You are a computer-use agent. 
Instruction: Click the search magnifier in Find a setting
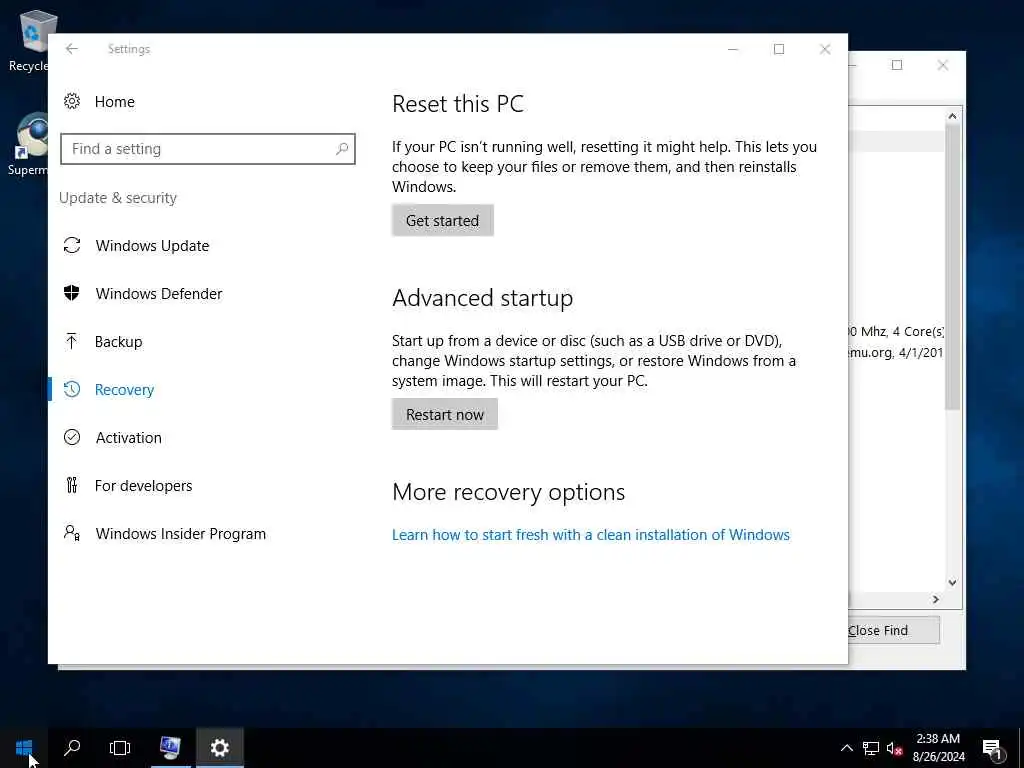[342, 149]
